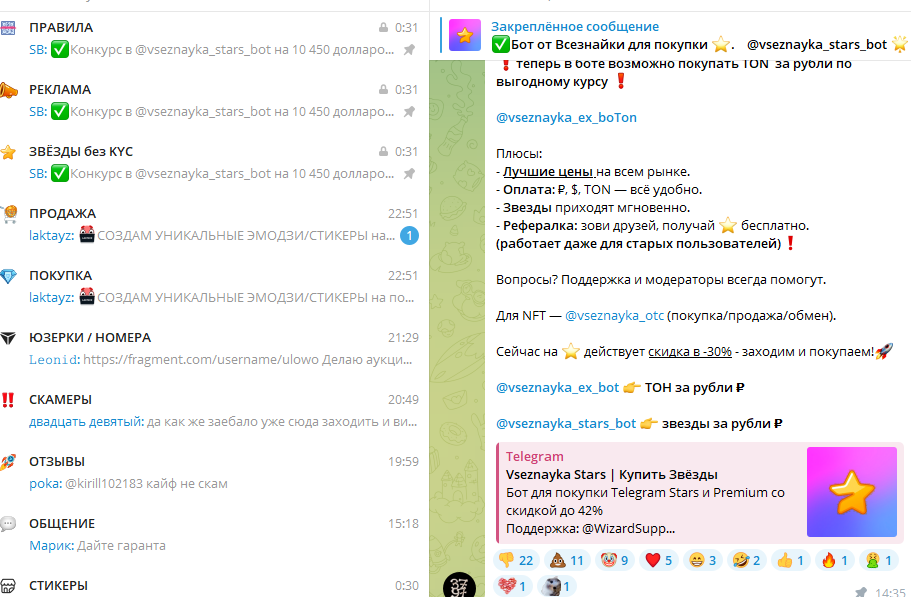Image resolution: width=911 pixels, height=597 pixels.
Task: Toggle the custom emoji reaction after ribbon heart
Action: point(557,587)
